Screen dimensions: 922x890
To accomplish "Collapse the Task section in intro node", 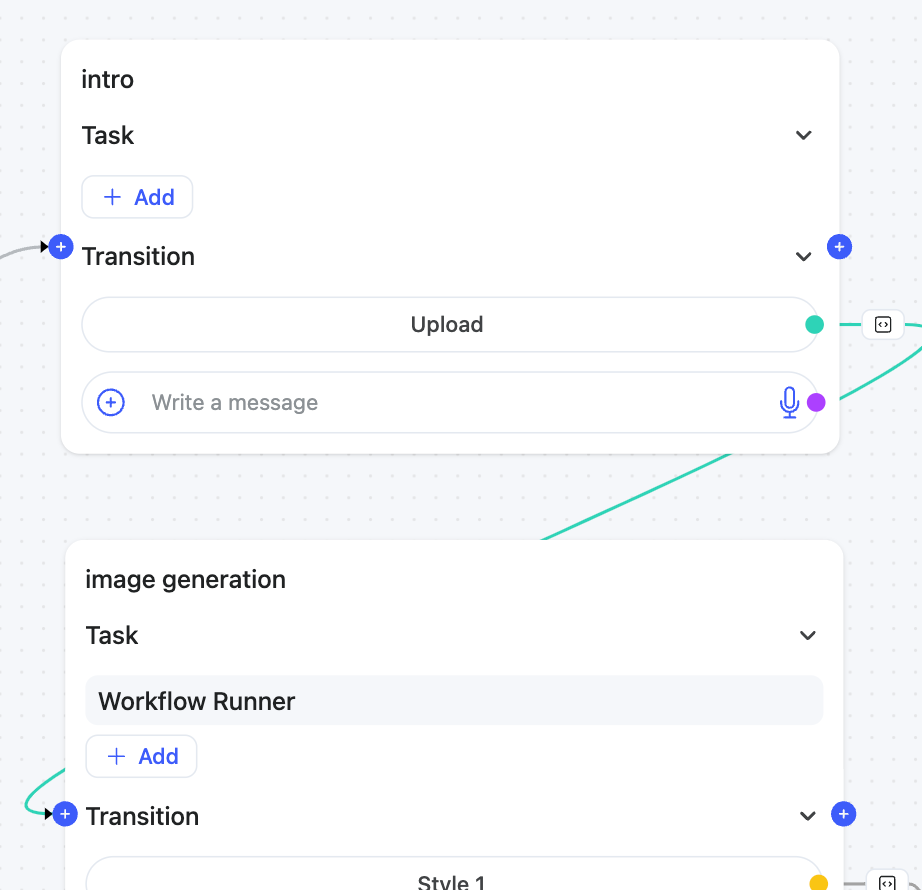I will click(804, 135).
